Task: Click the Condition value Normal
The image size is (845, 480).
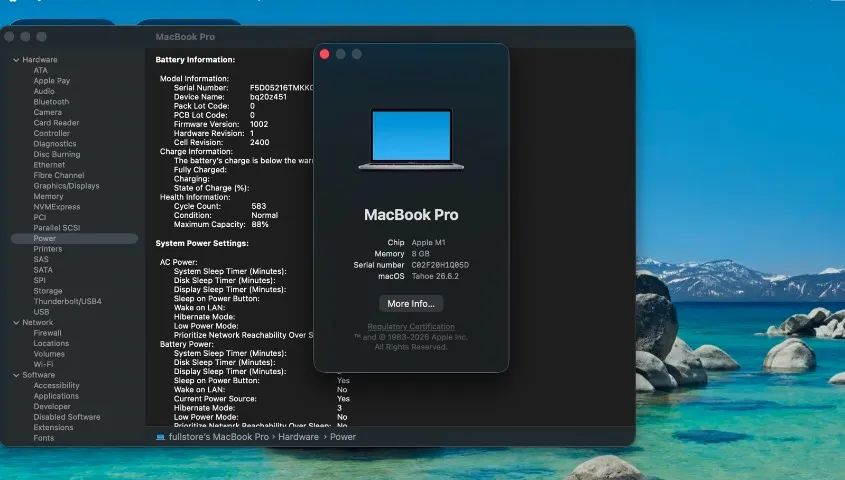Action: click(x=265, y=215)
